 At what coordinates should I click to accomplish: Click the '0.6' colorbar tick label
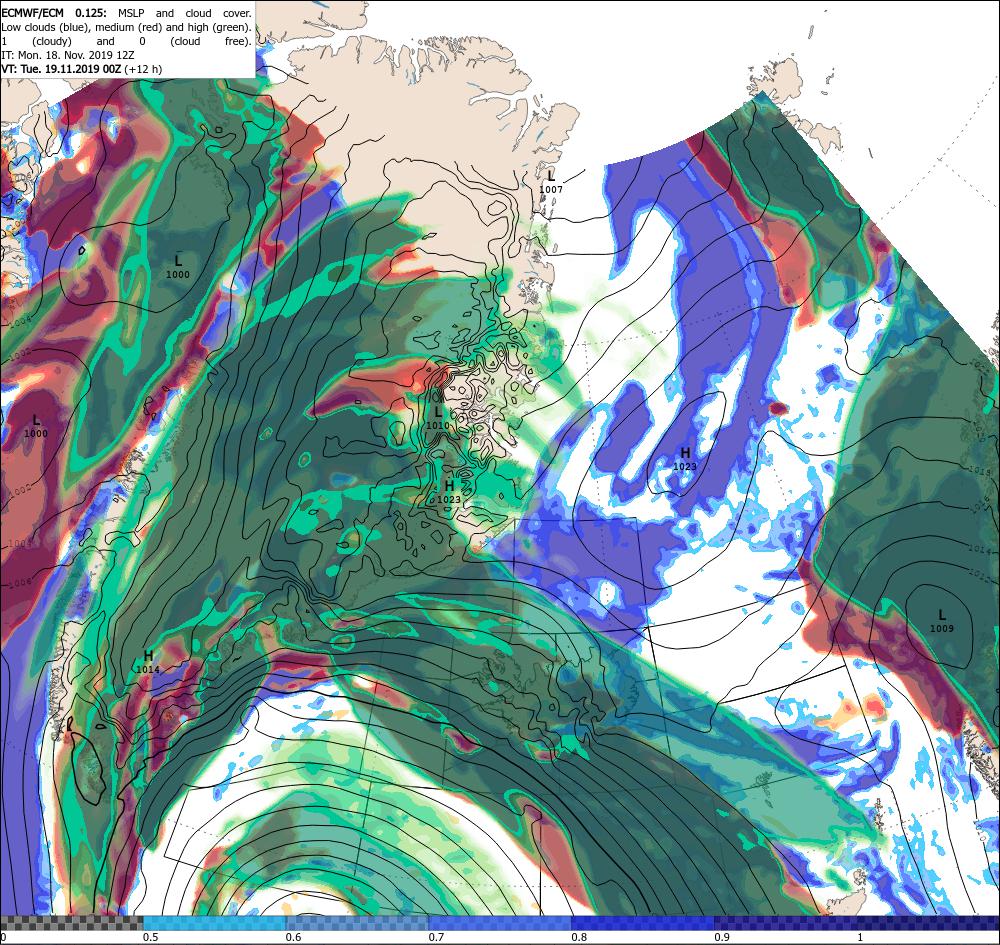pyautogui.click(x=293, y=937)
